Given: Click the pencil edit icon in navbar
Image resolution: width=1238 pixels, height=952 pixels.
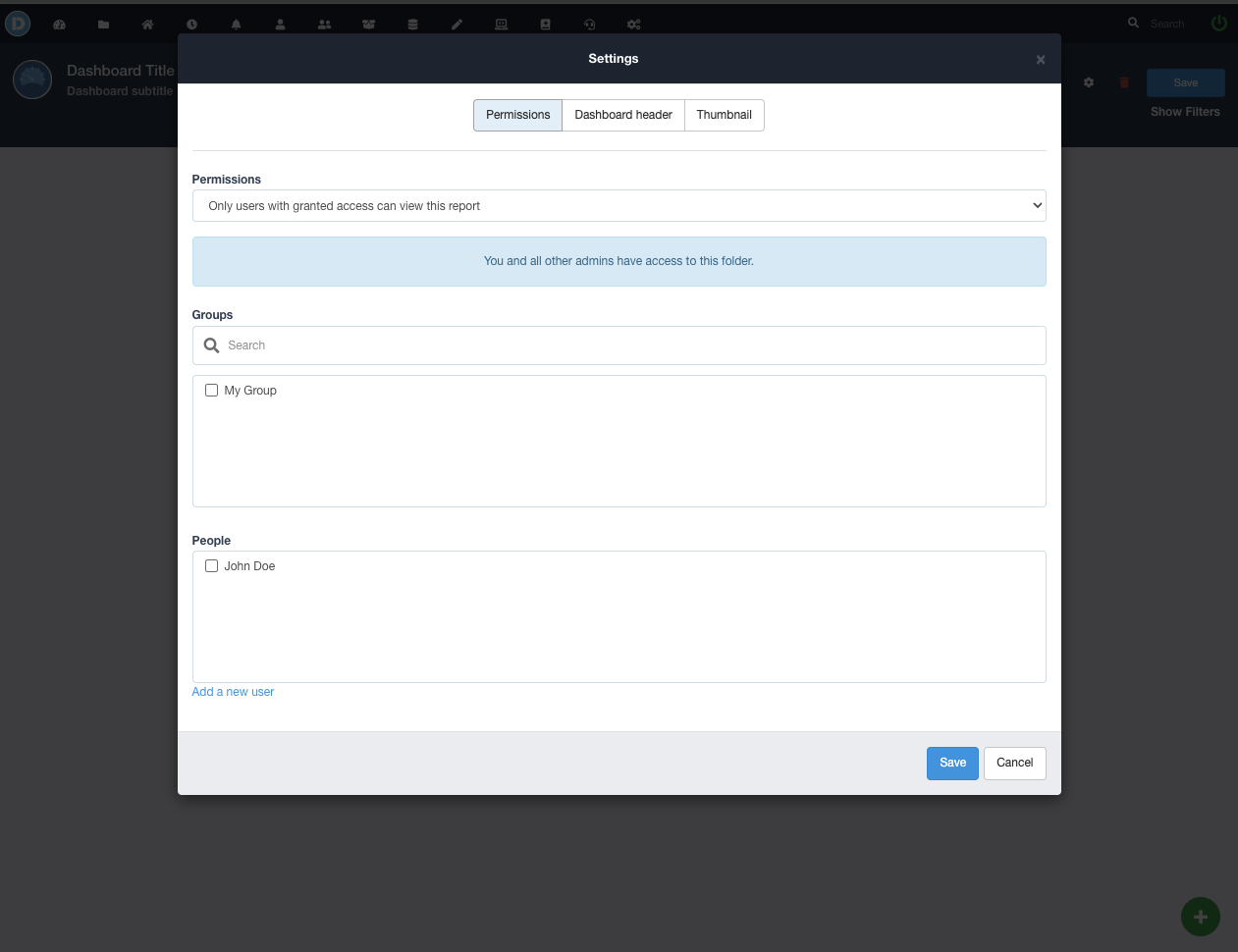Looking at the screenshot, I should coord(457,25).
